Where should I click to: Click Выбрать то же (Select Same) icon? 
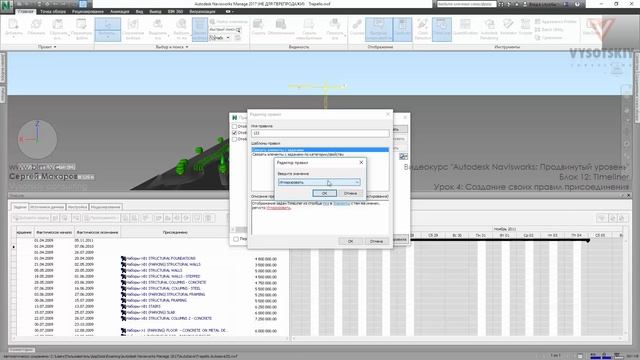tap(182, 29)
